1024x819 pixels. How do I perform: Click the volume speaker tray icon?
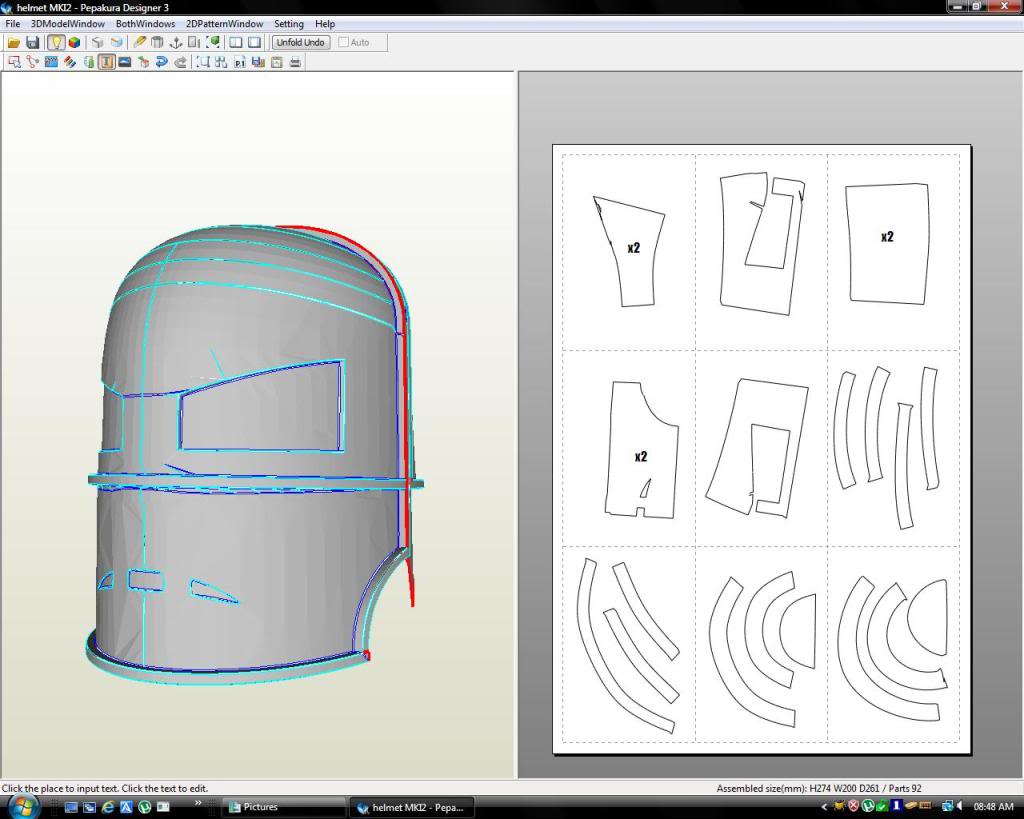960,807
